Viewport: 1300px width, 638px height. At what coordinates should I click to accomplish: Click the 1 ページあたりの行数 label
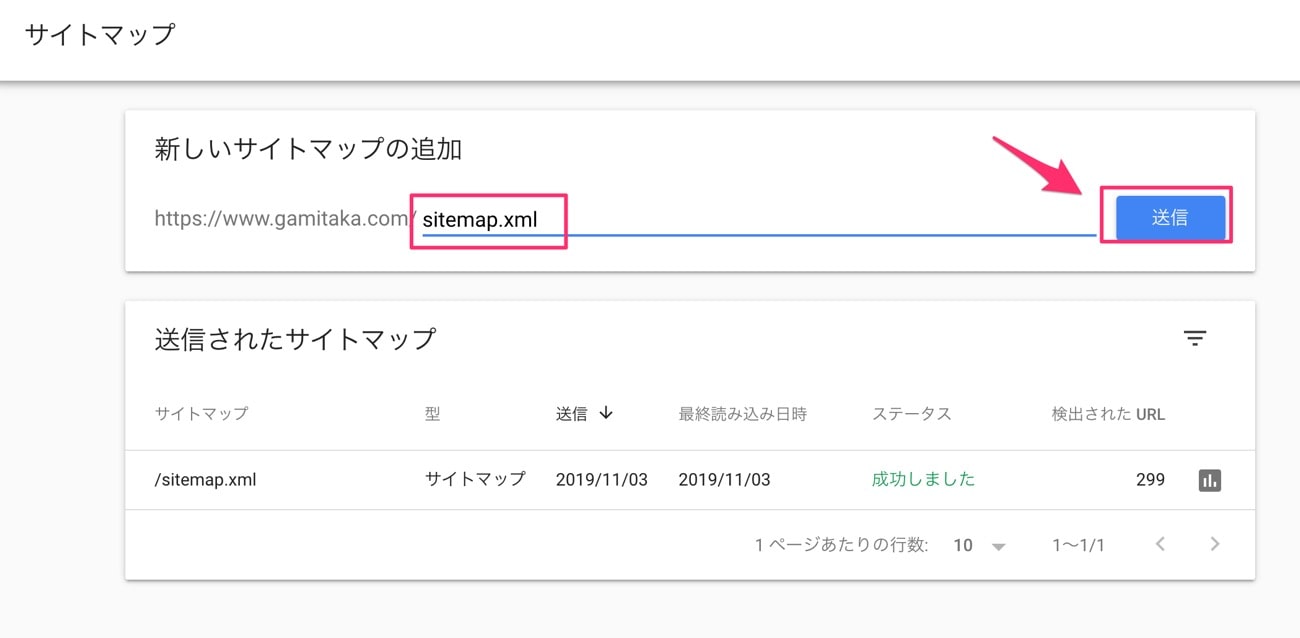(x=841, y=545)
